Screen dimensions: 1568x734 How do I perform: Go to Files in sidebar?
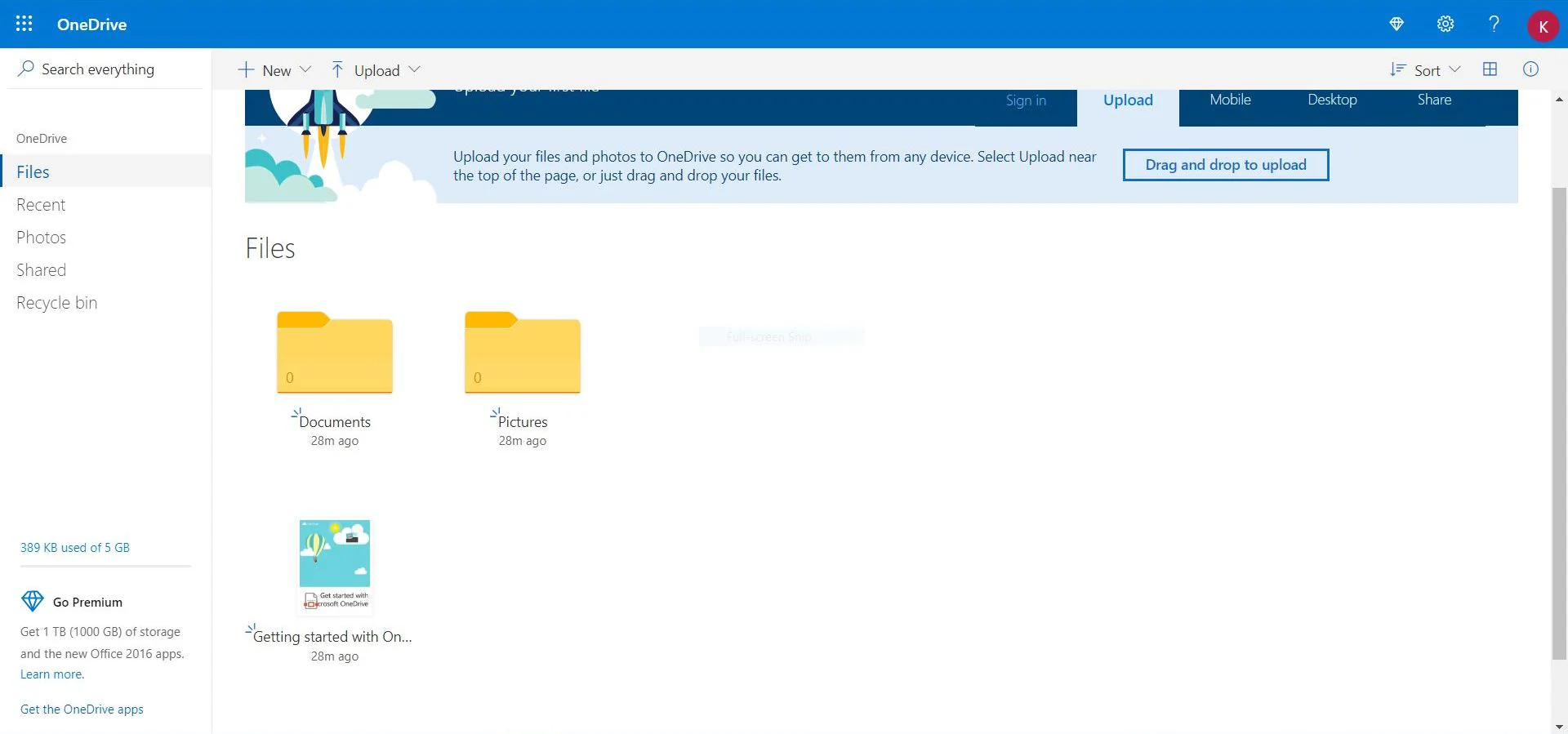[106, 171]
